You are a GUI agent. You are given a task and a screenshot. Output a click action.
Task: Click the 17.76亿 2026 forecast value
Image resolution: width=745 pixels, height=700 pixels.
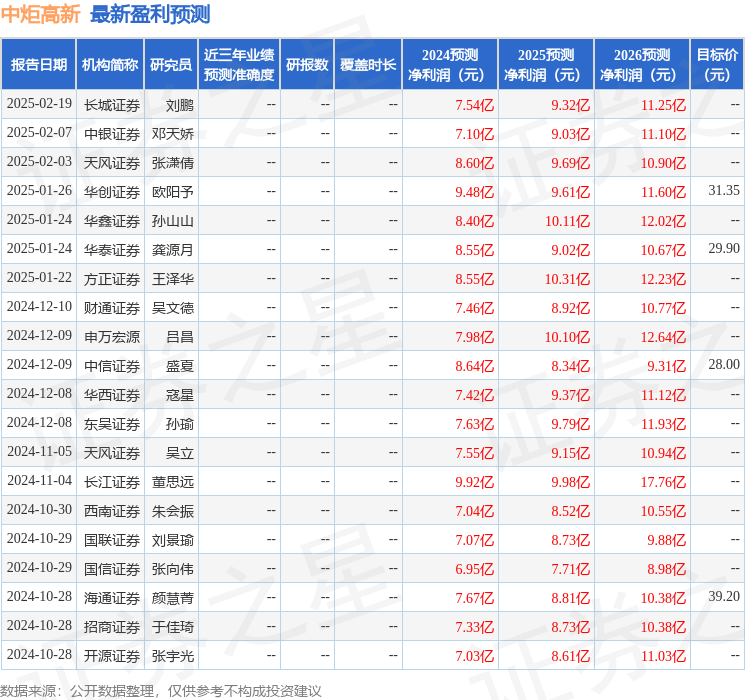663,482
